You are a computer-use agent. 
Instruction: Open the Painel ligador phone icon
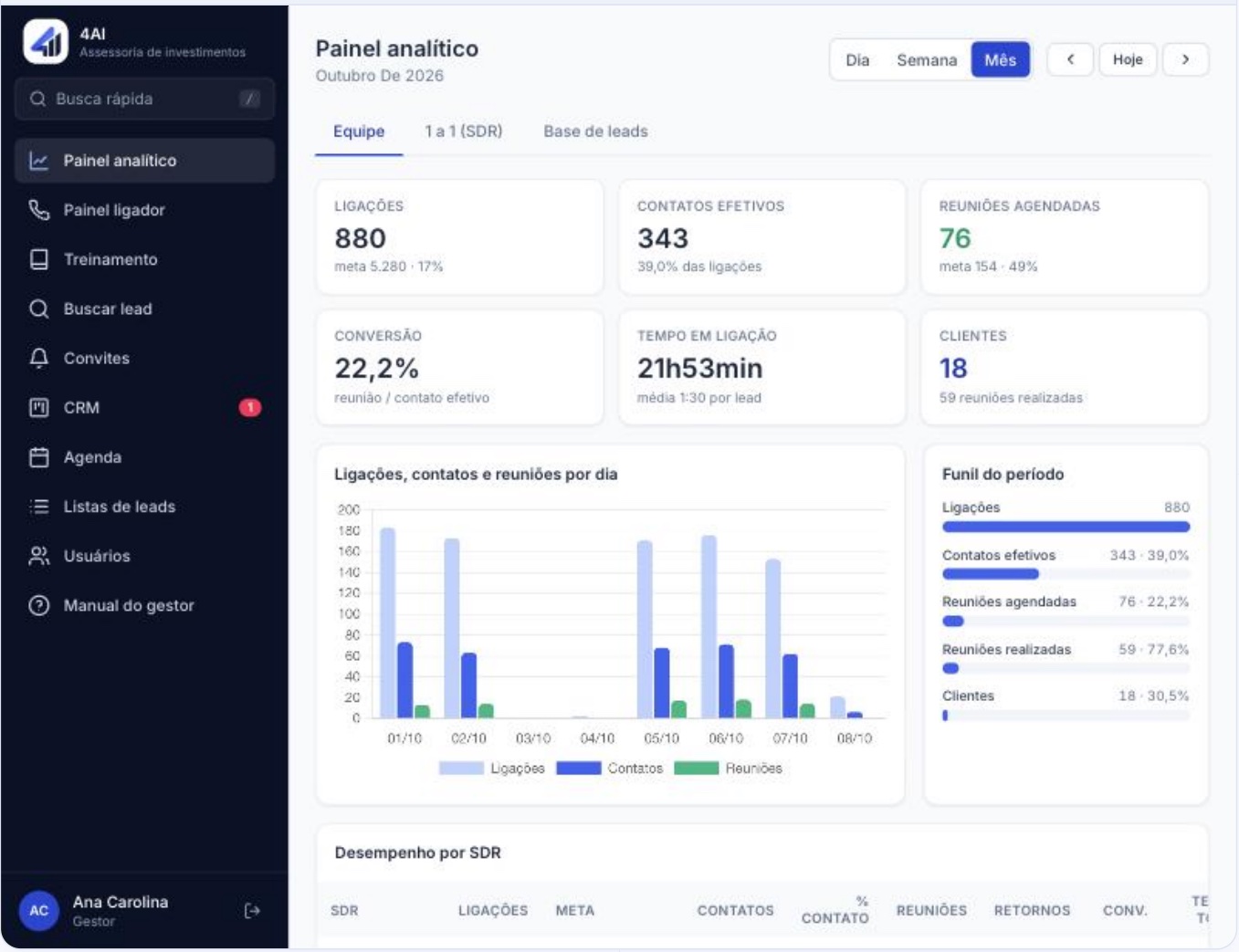[x=38, y=210]
